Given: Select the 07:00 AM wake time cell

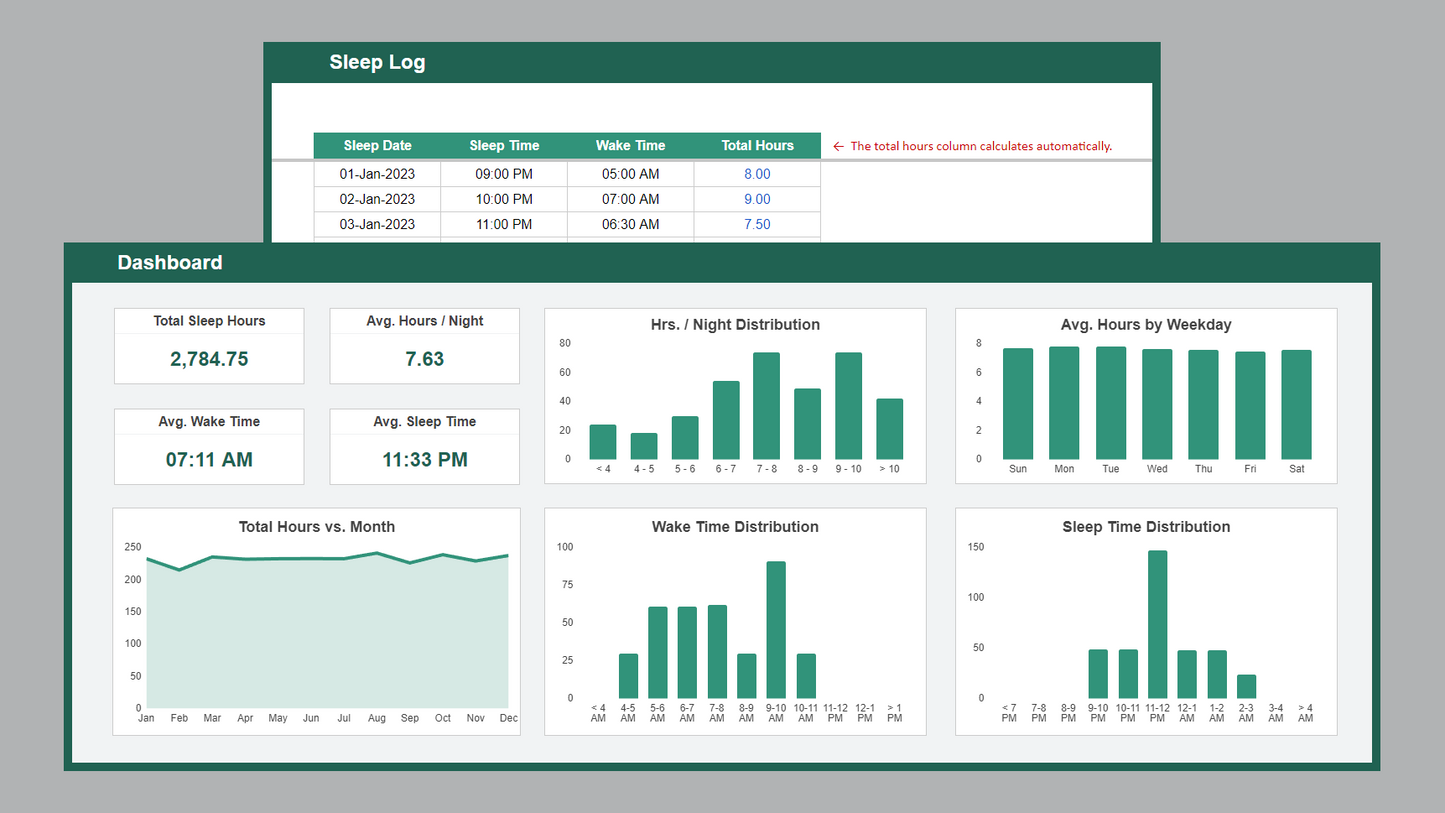Looking at the screenshot, I should pyautogui.click(x=630, y=199).
